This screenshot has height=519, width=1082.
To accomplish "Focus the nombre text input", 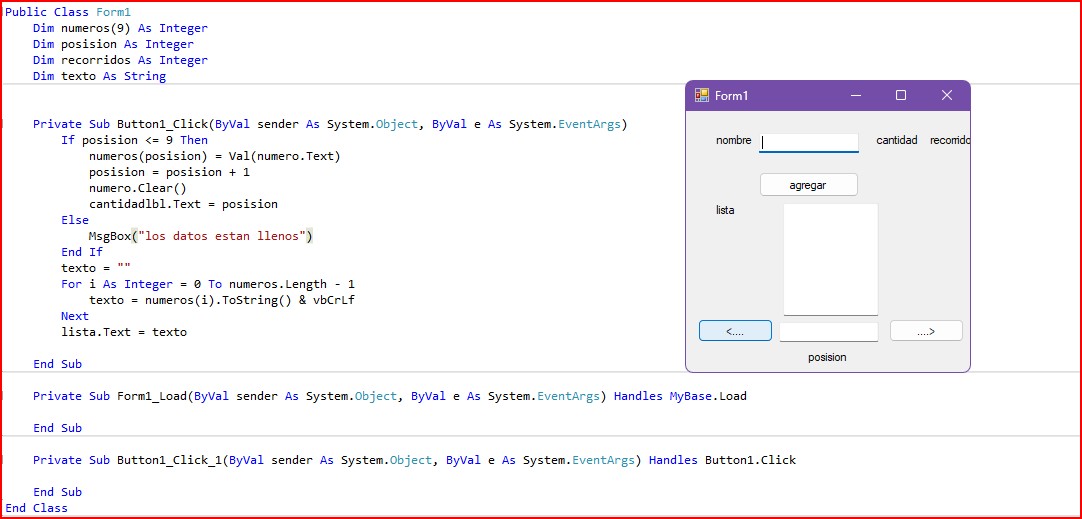I will click(x=809, y=142).
